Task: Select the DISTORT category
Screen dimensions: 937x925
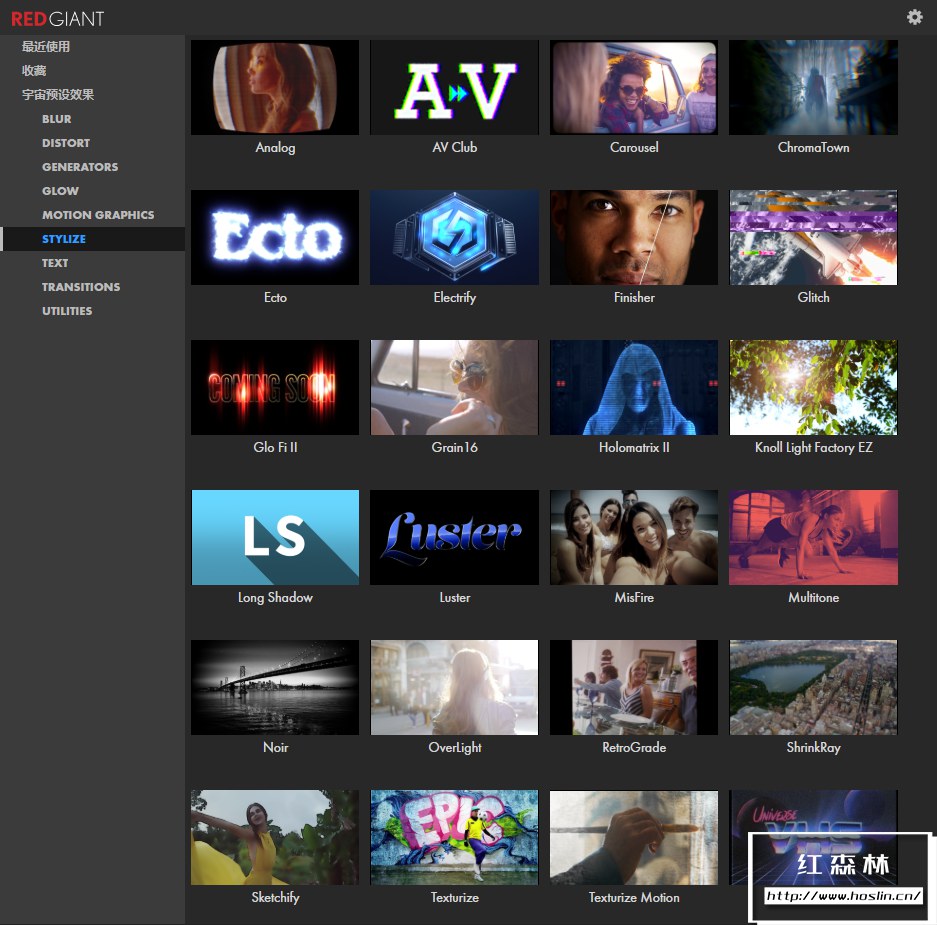Action: click(66, 143)
